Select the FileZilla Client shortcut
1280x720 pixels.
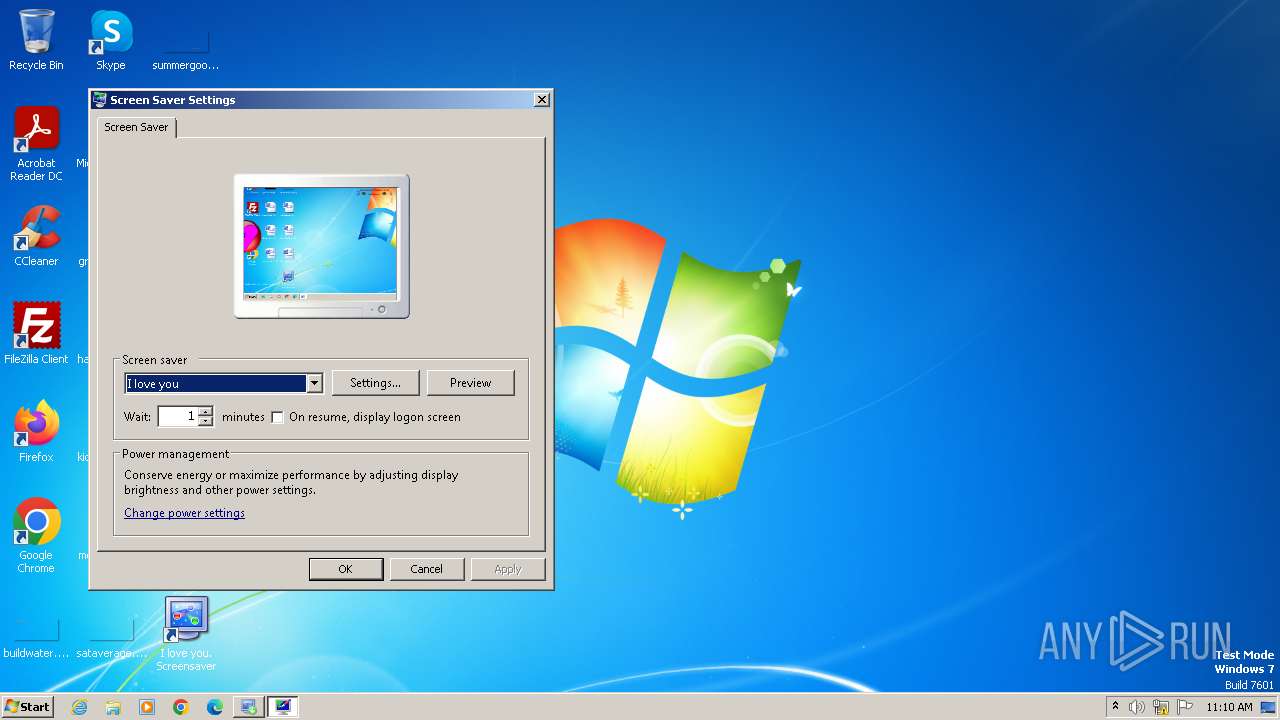click(36, 333)
